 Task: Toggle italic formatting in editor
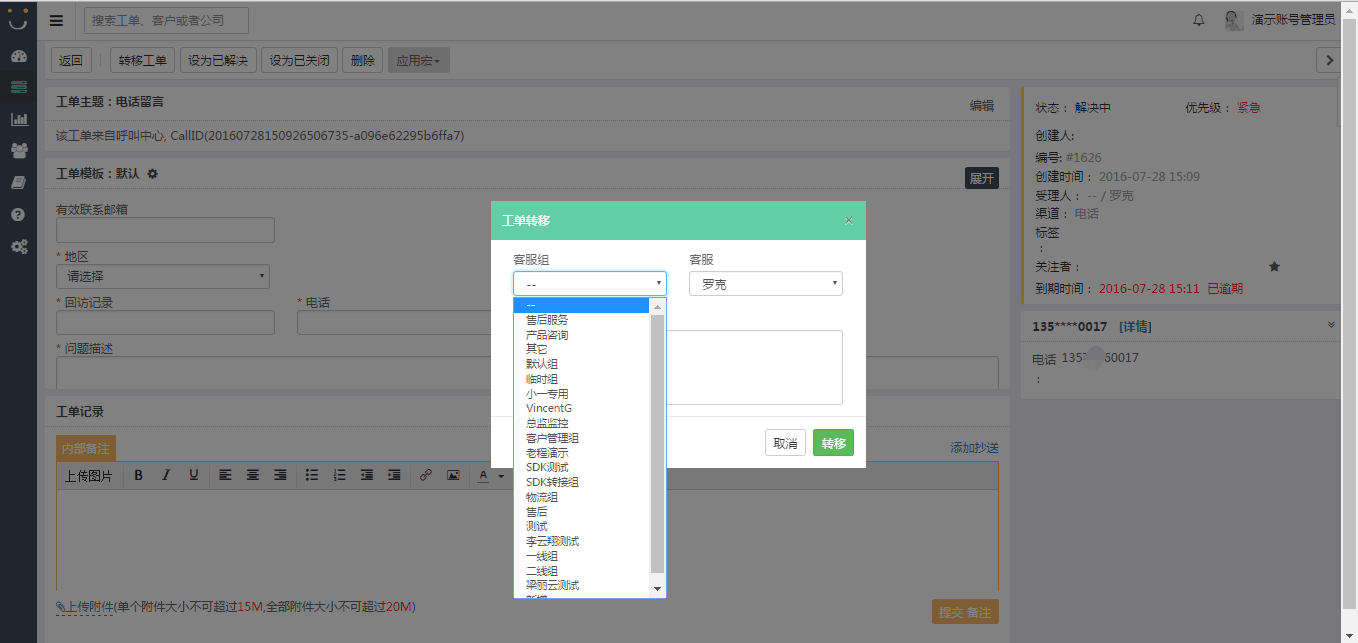click(166, 475)
